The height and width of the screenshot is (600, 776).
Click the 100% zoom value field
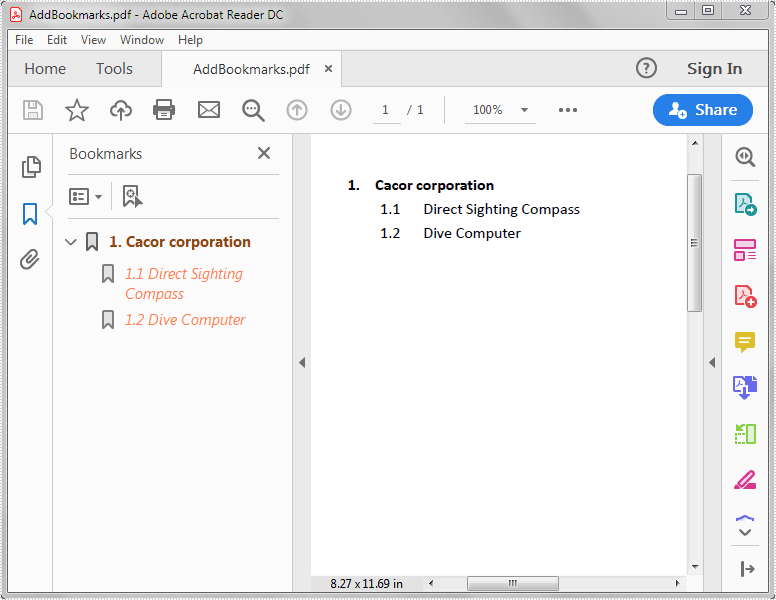tap(488, 110)
